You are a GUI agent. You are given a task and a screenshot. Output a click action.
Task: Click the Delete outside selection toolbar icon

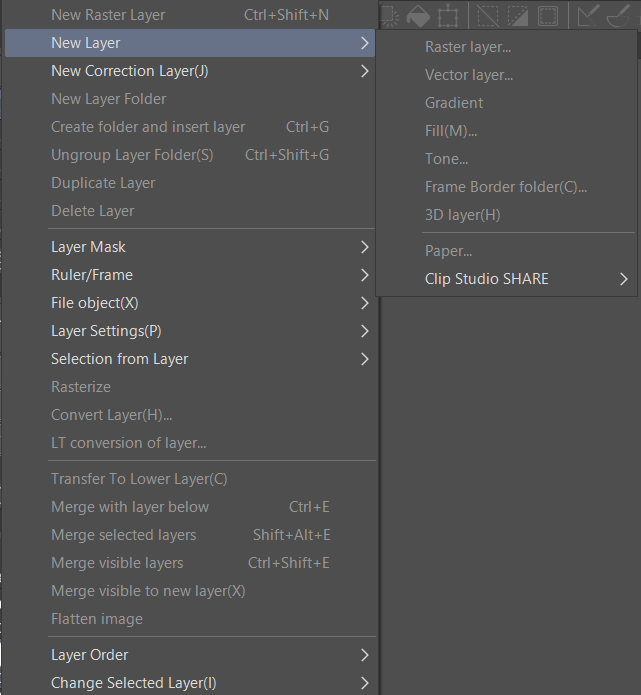pos(389,16)
